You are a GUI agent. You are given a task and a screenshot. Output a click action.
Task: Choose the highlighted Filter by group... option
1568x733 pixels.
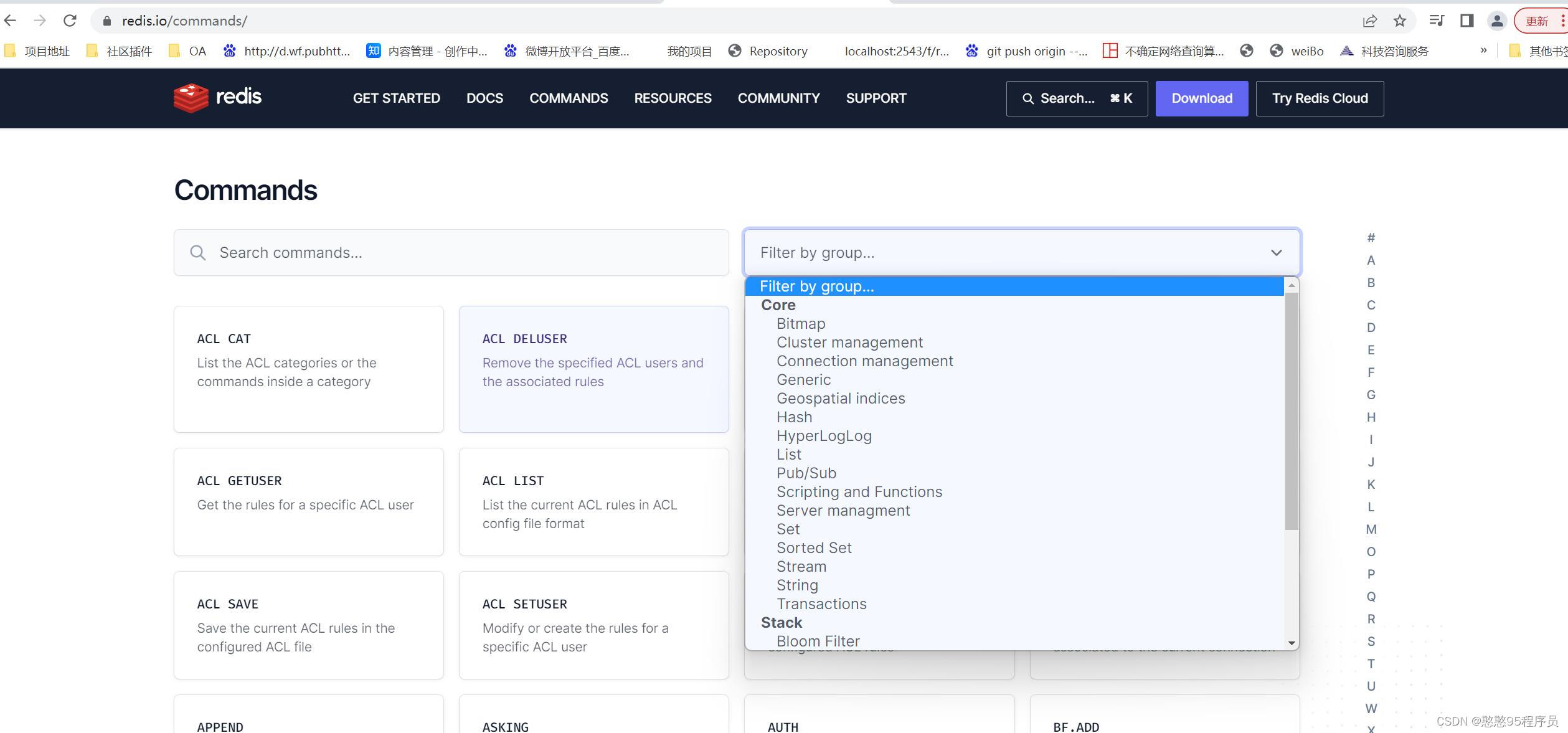tap(1014, 286)
